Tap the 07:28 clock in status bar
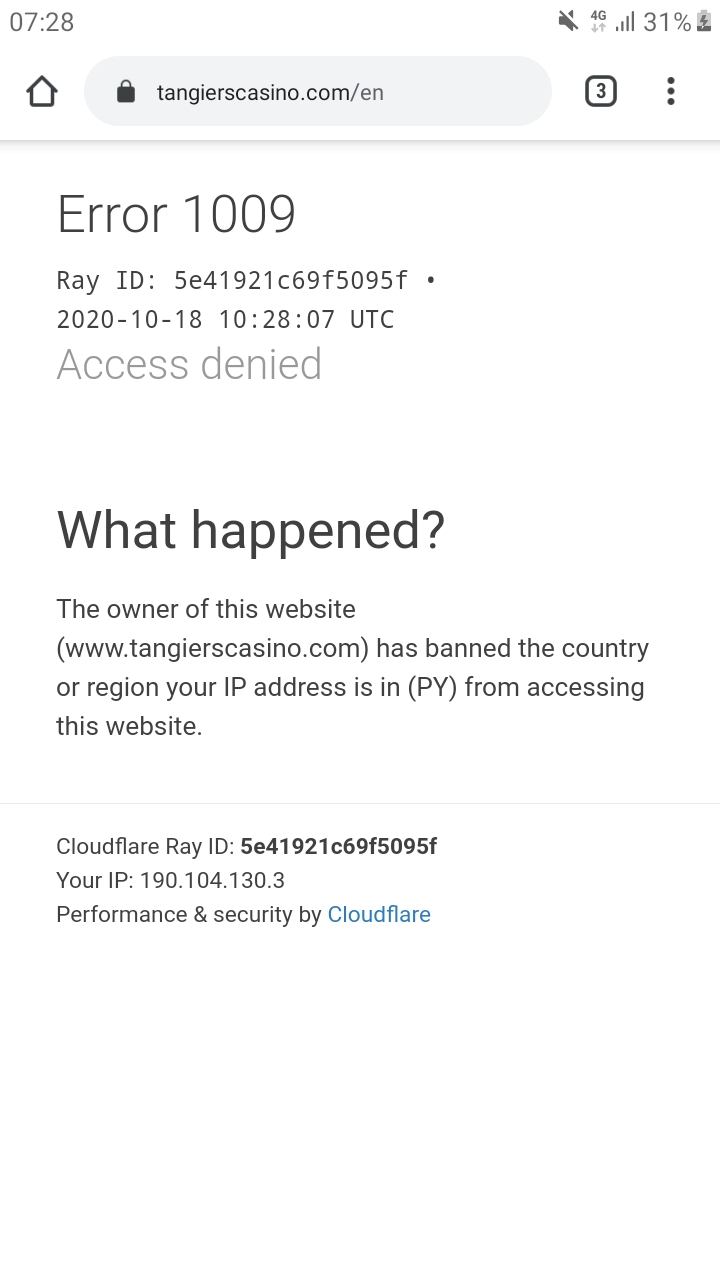This screenshot has width=720, height=1280. pos(42,22)
